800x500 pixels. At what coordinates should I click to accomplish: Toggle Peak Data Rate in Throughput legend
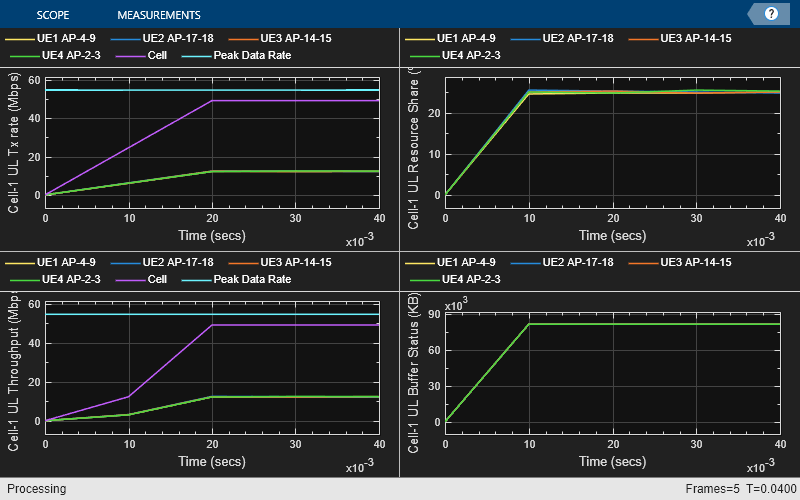237,279
